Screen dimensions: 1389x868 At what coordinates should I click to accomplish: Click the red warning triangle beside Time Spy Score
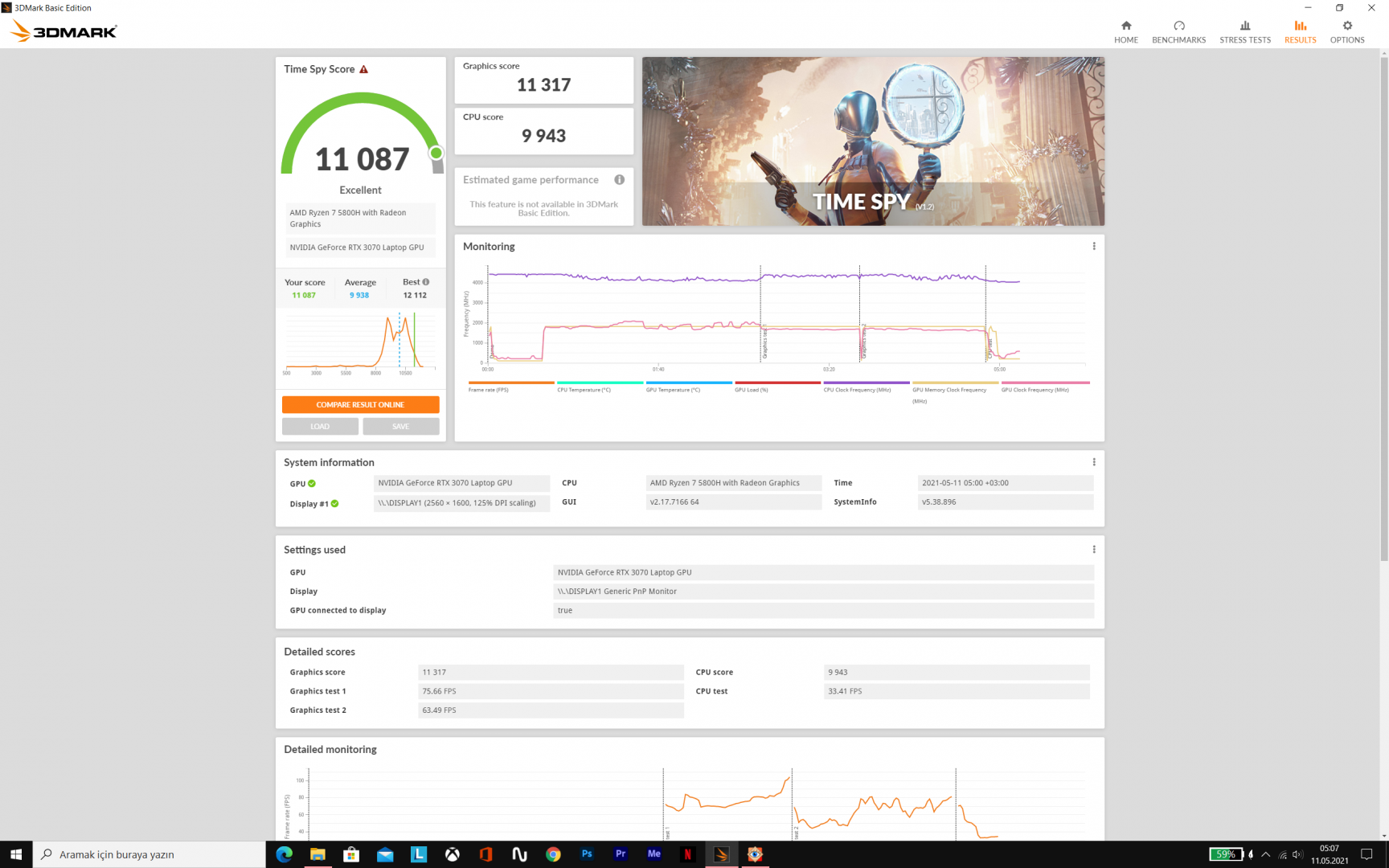tap(363, 69)
